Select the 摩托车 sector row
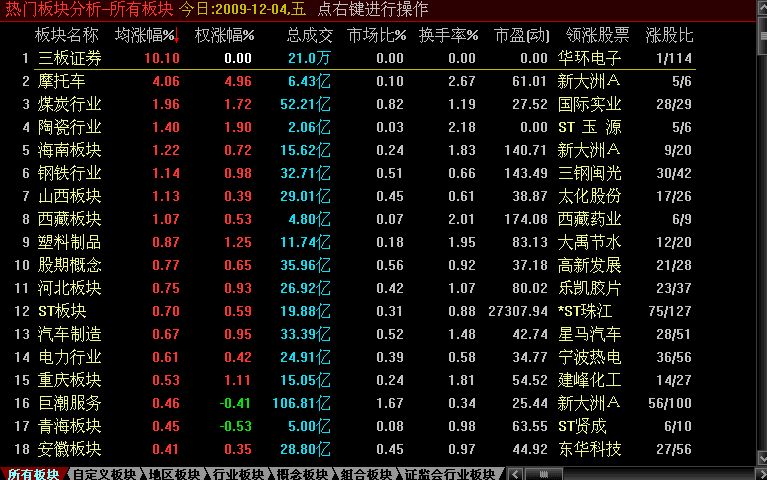This screenshot has height=480, width=767. click(61, 81)
